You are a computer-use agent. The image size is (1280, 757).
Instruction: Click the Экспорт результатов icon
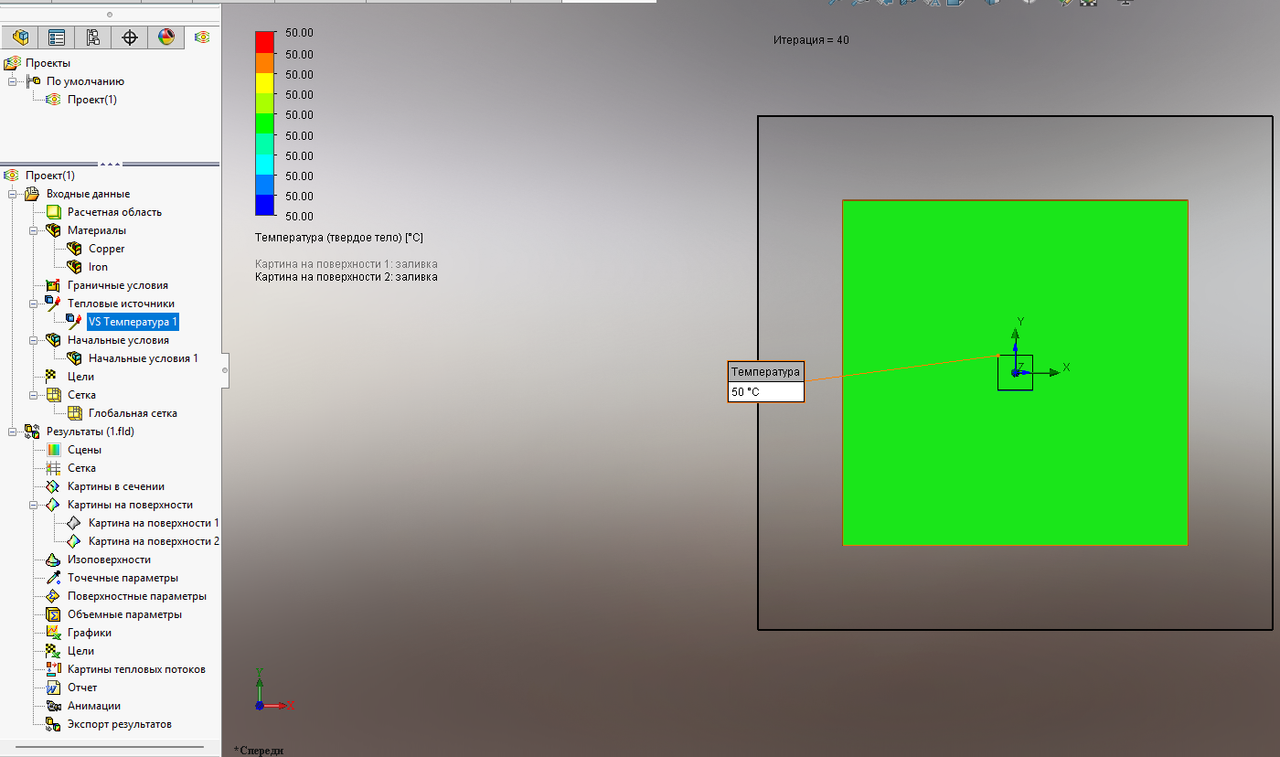54,724
